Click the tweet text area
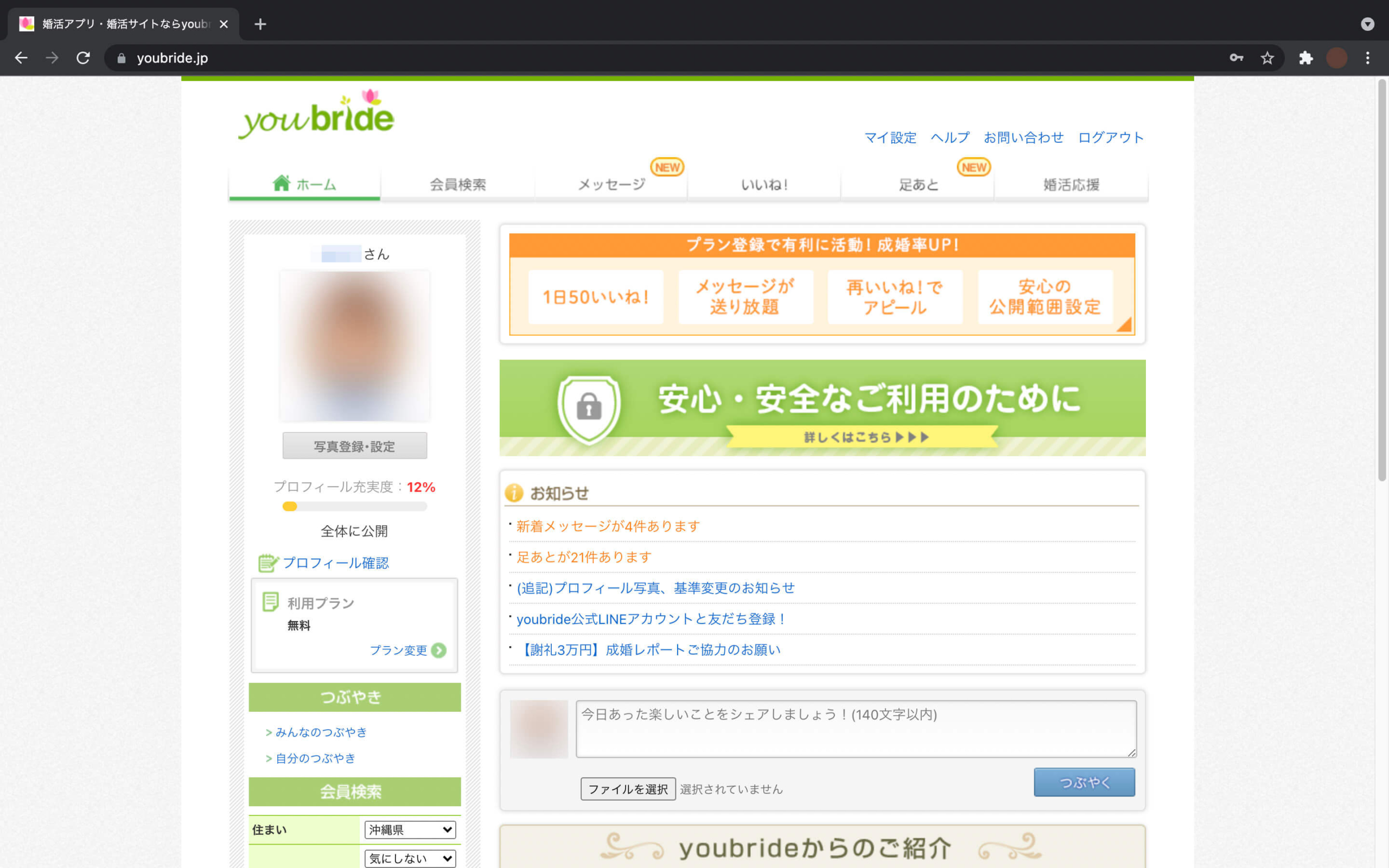 pyautogui.click(x=856, y=729)
